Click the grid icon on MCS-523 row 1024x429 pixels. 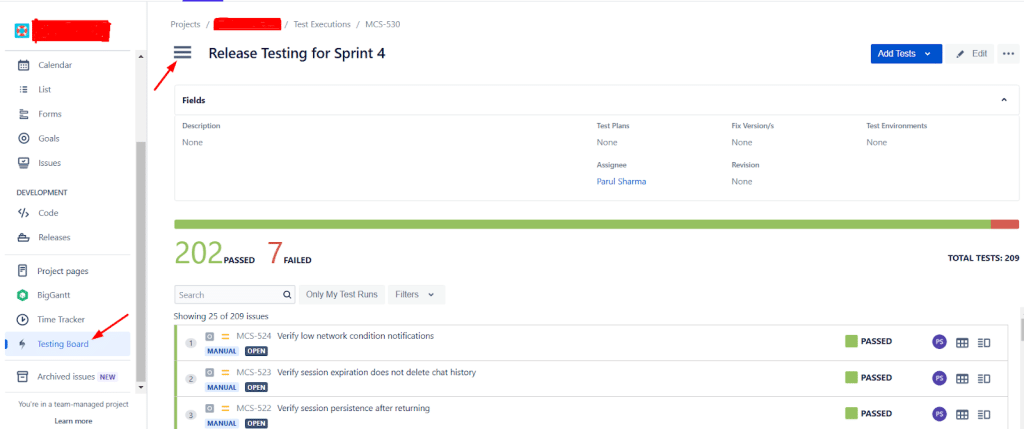click(x=962, y=378)
